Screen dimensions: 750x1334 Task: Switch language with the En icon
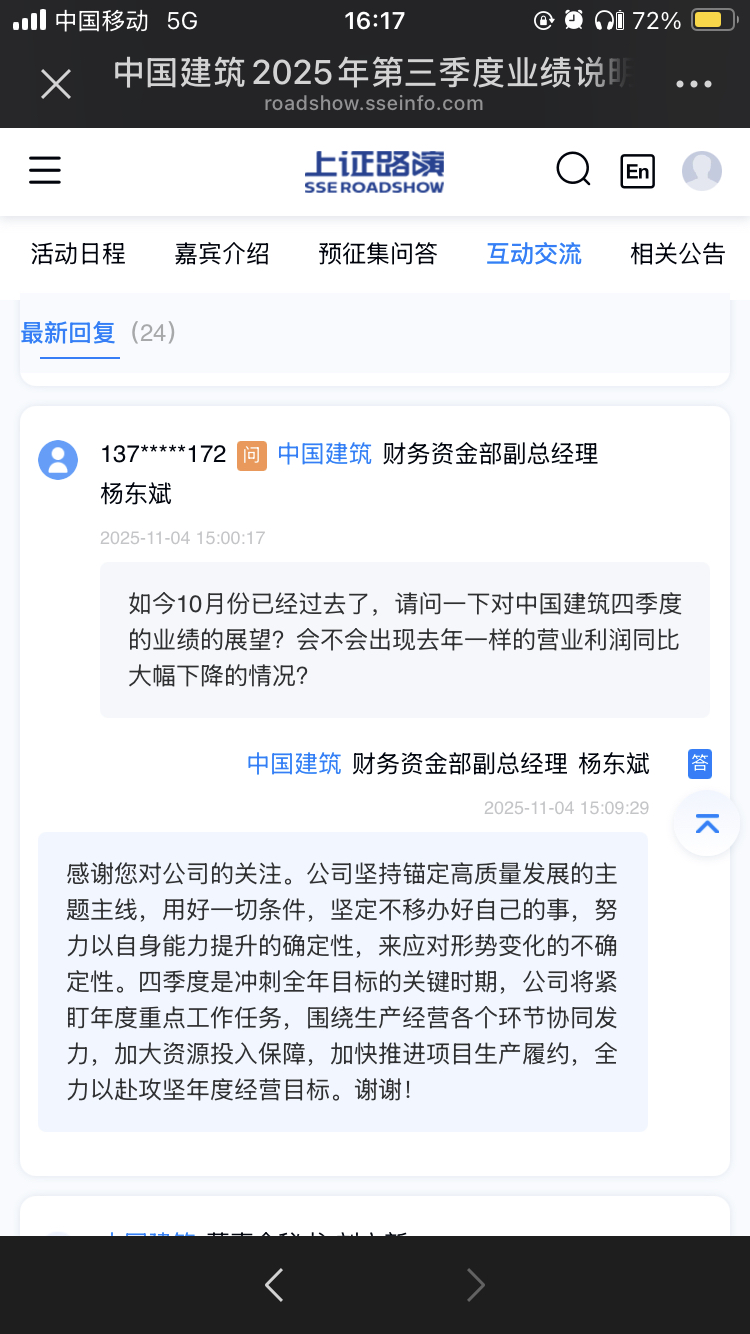pos(637,171)
